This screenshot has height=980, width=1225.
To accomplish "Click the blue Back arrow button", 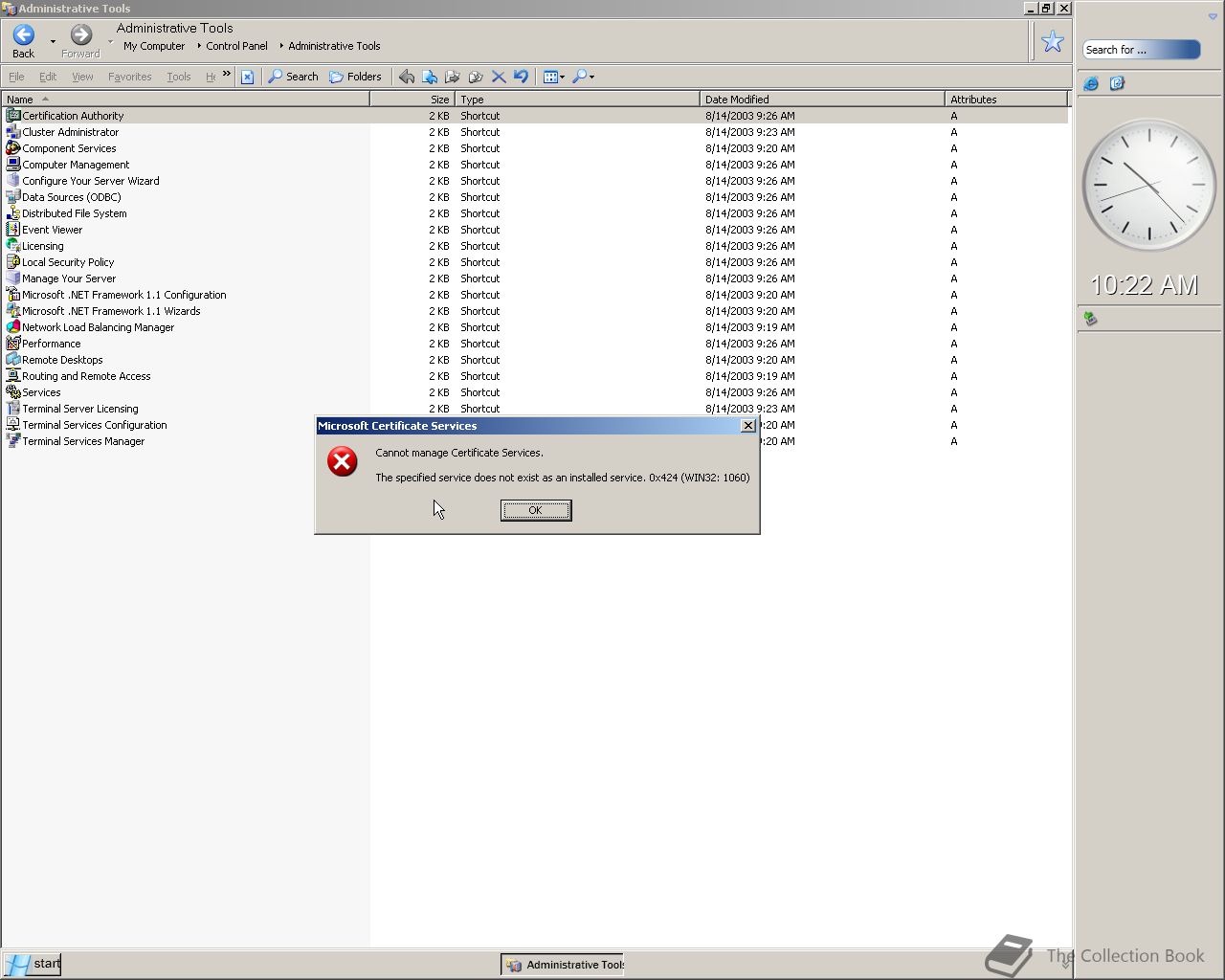I will point(24,35).
